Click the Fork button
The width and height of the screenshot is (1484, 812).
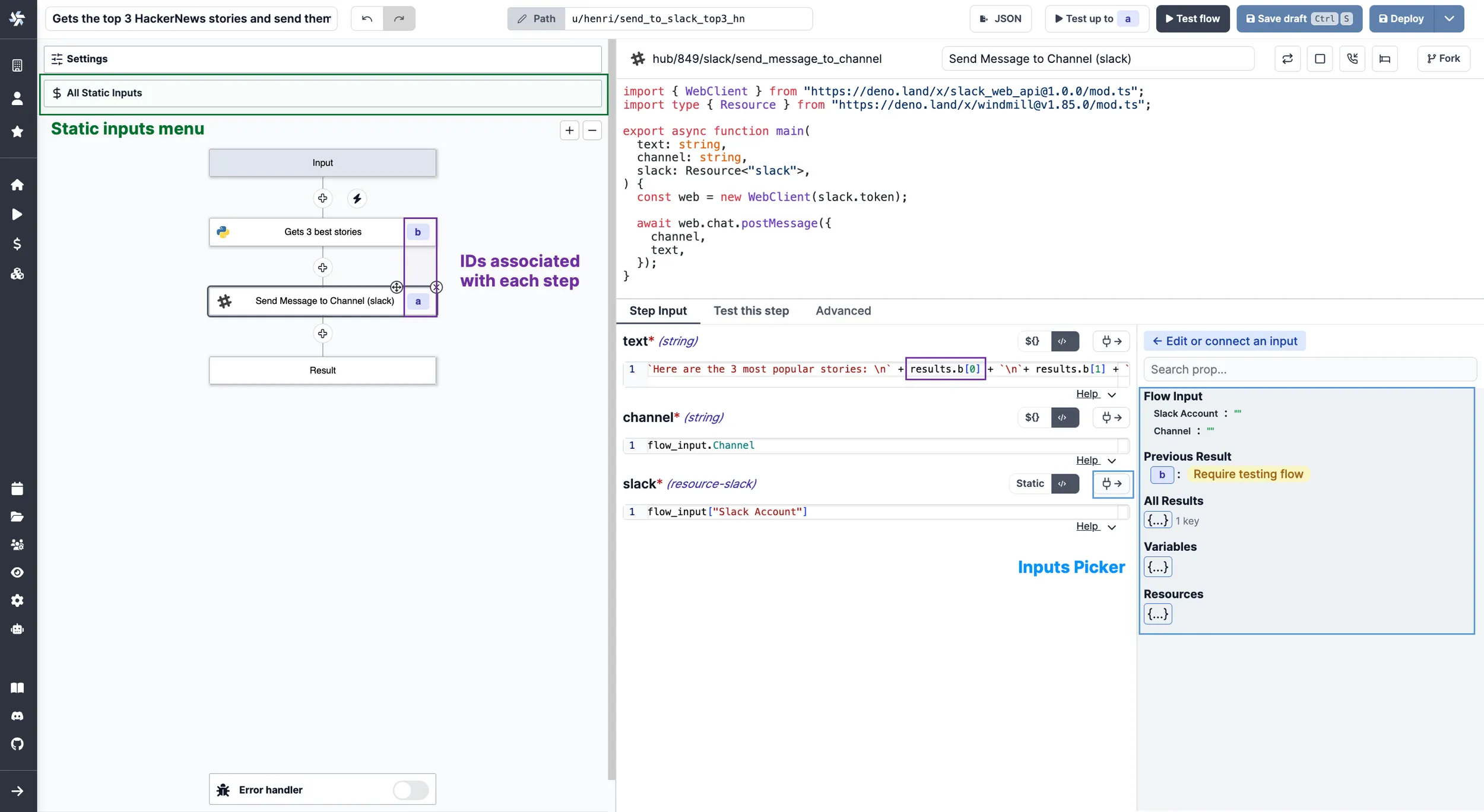coord(1443,58)
